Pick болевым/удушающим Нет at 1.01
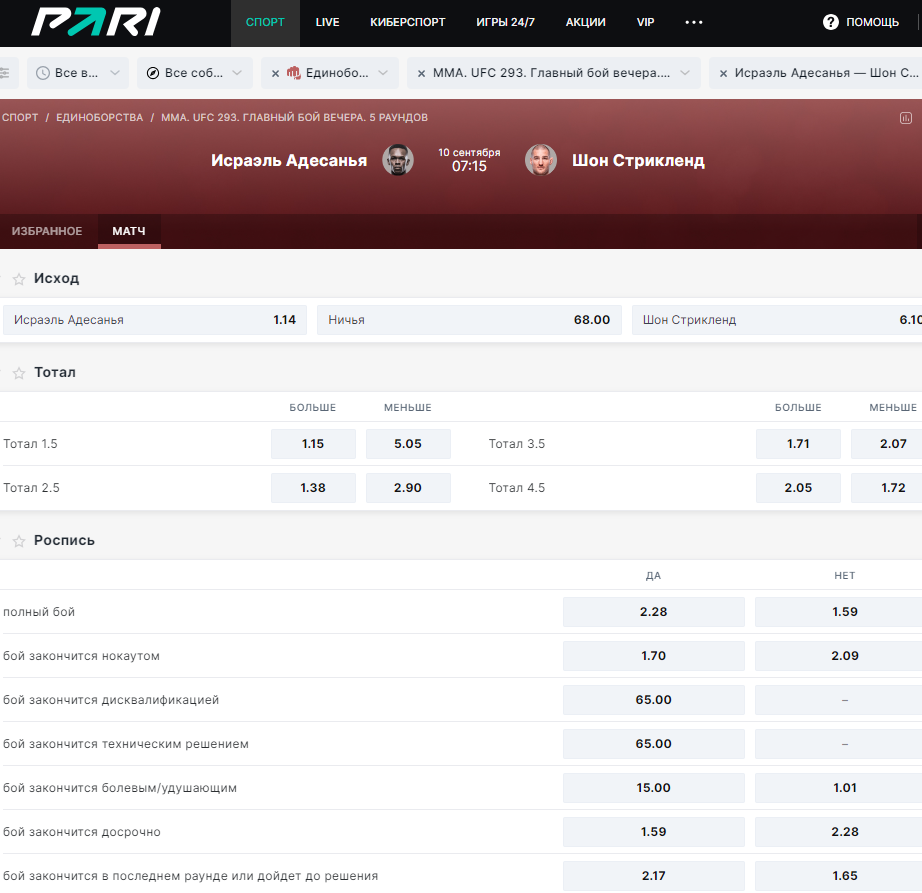 coord(839,788)
